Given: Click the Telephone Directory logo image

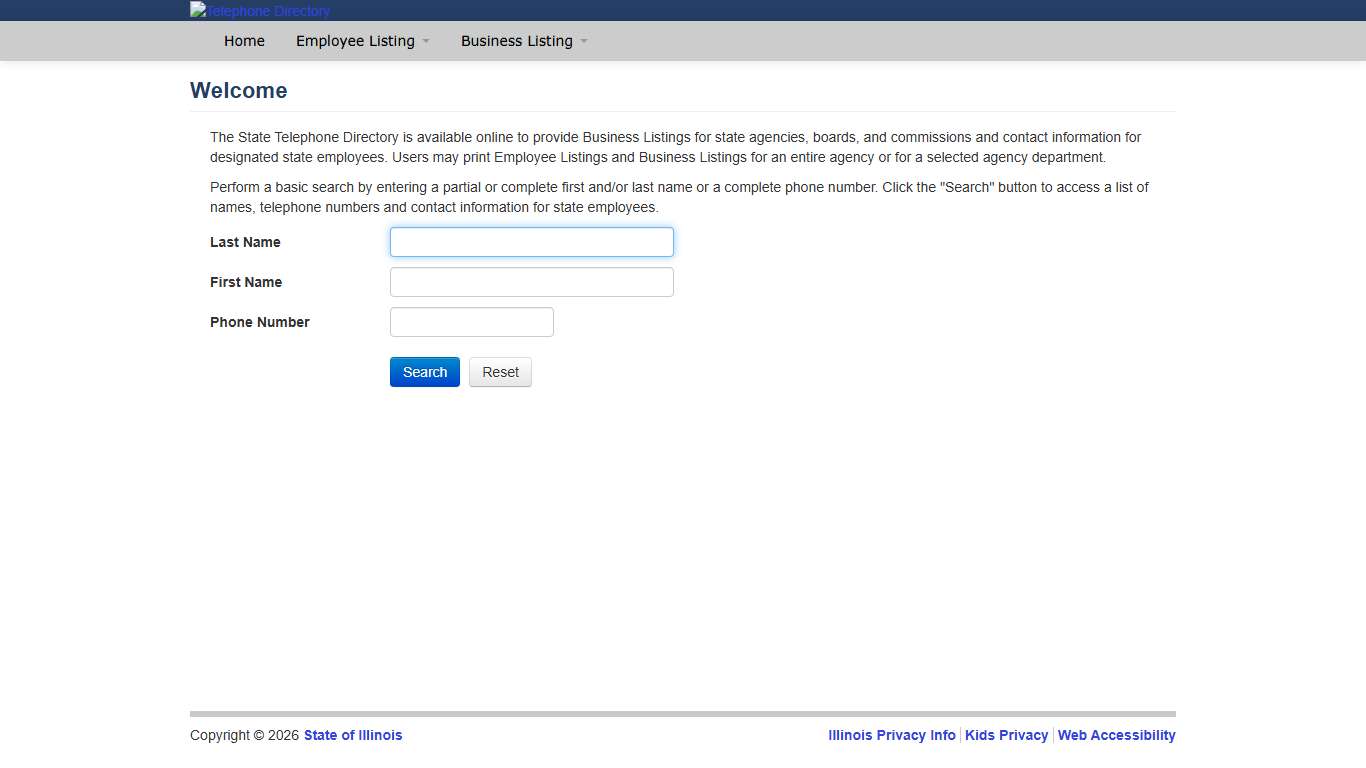Looking at the screenshot, I should [260, 11].
